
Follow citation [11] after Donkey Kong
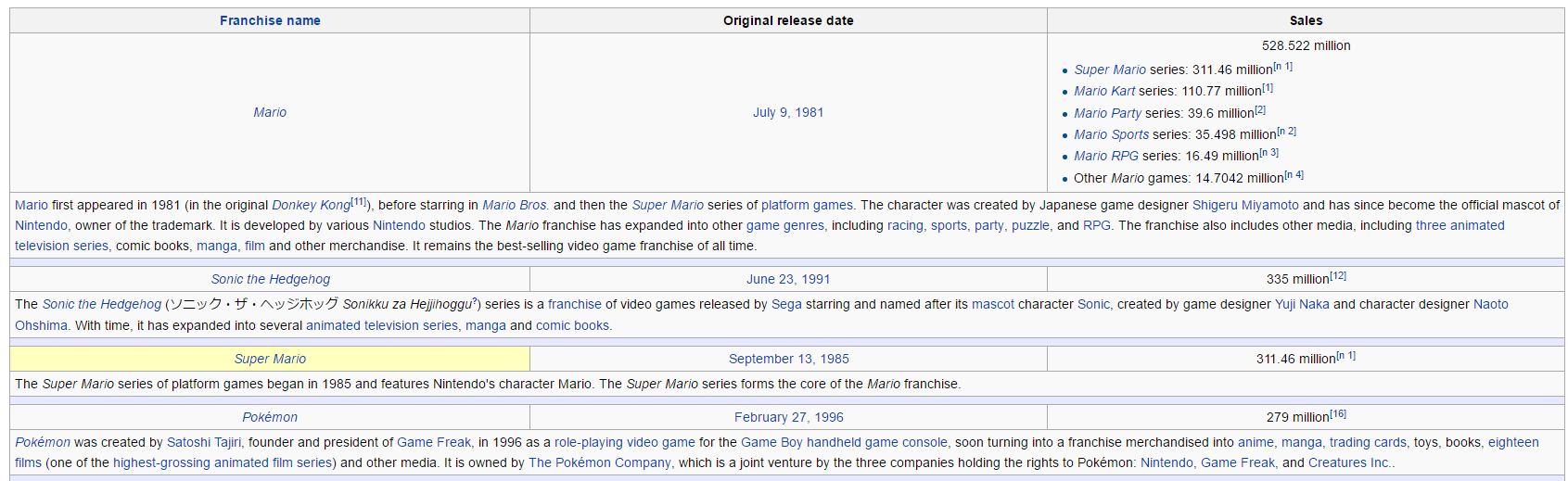(359, 202)
